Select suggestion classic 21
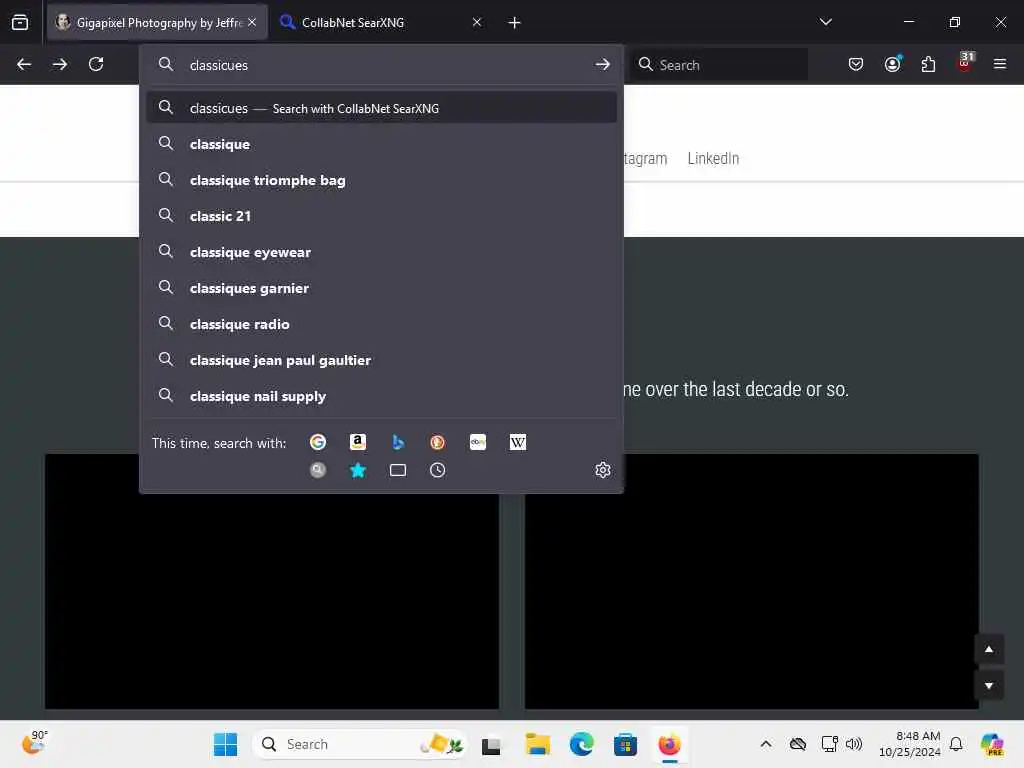Viewport: 1024px width, 768px height. 381,216
